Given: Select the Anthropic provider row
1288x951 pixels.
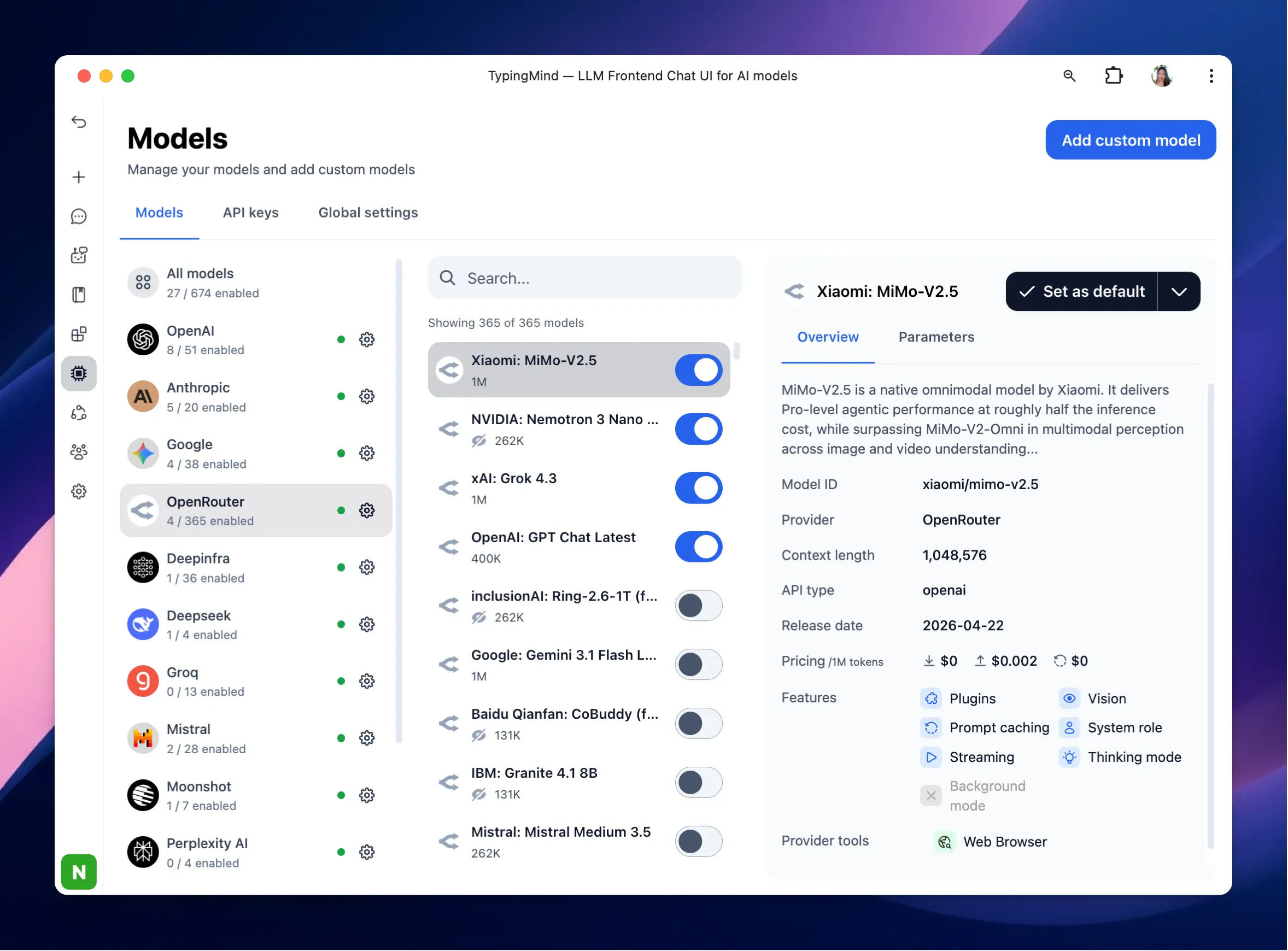Looking at the screenshot, I should pyautogui.click(x=256, y=397).
